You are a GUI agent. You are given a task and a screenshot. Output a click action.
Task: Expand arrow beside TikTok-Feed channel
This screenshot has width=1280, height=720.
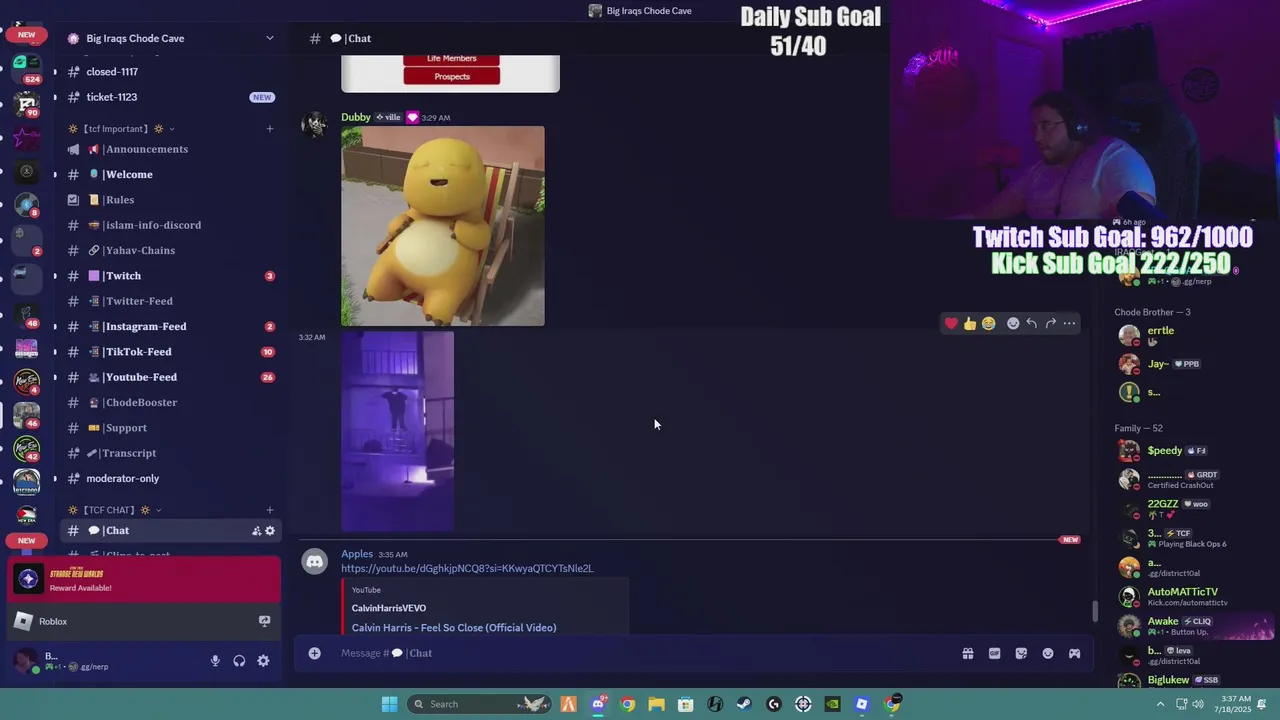pos(55,352)
